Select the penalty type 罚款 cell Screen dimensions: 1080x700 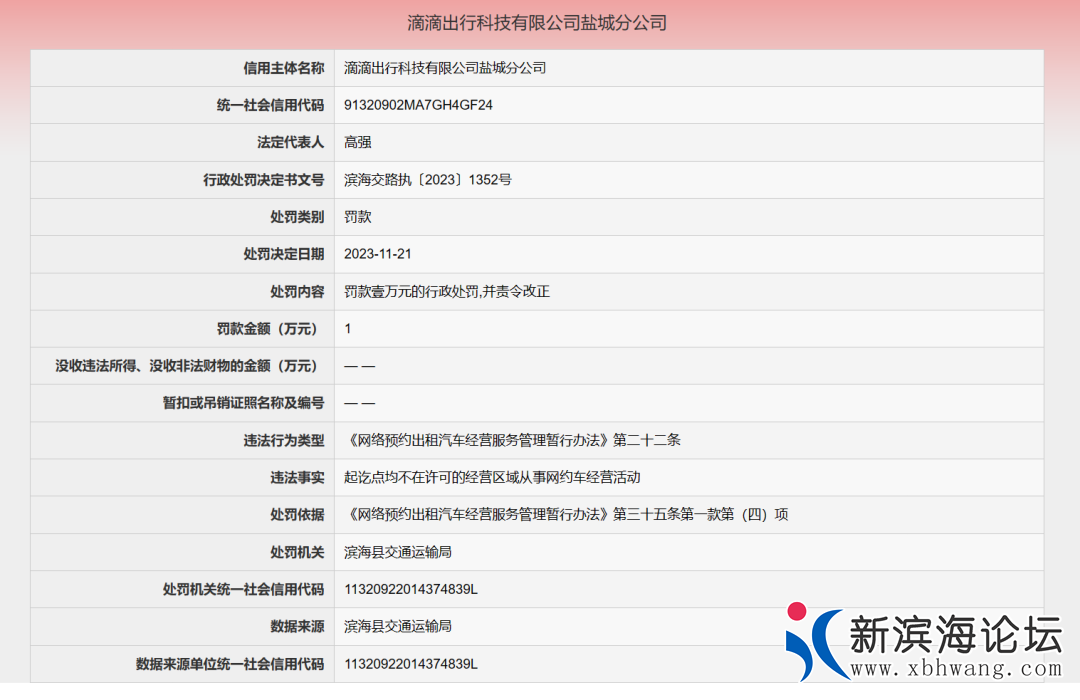(359, 217)
